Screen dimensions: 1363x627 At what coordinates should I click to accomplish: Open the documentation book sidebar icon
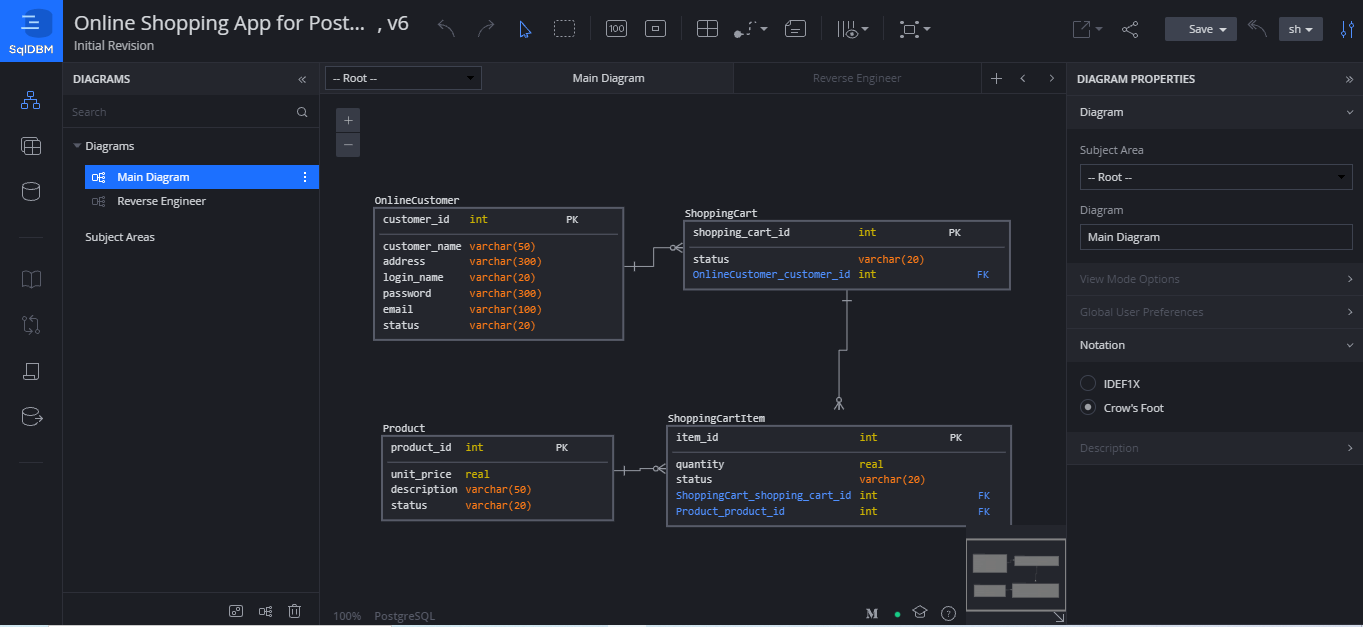coord(31,279)
